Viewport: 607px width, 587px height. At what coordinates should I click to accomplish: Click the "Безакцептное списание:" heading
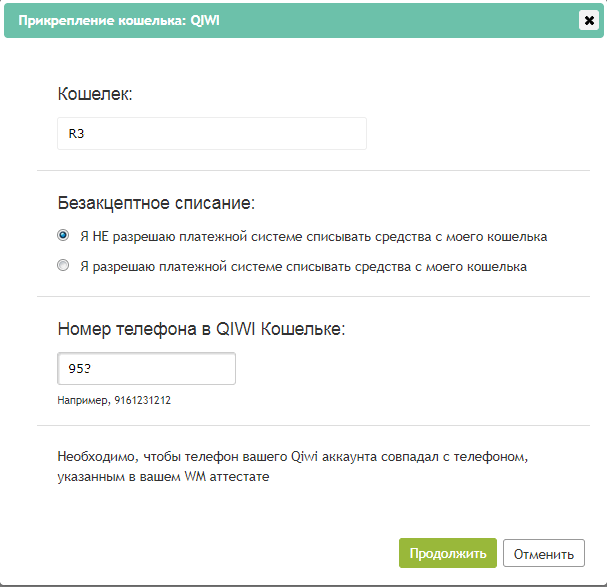coord(156,203)
